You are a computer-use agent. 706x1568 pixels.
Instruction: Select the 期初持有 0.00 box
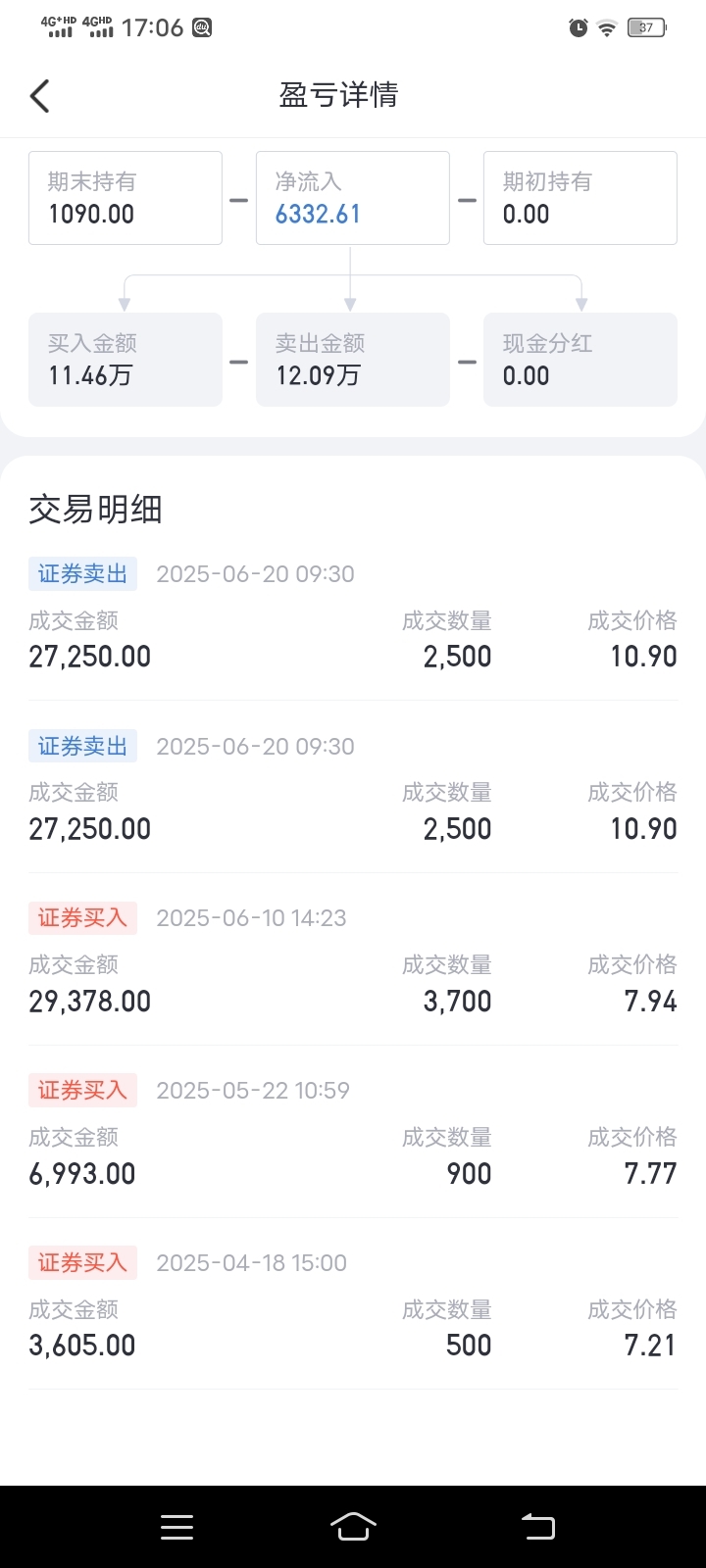(580, 198)
